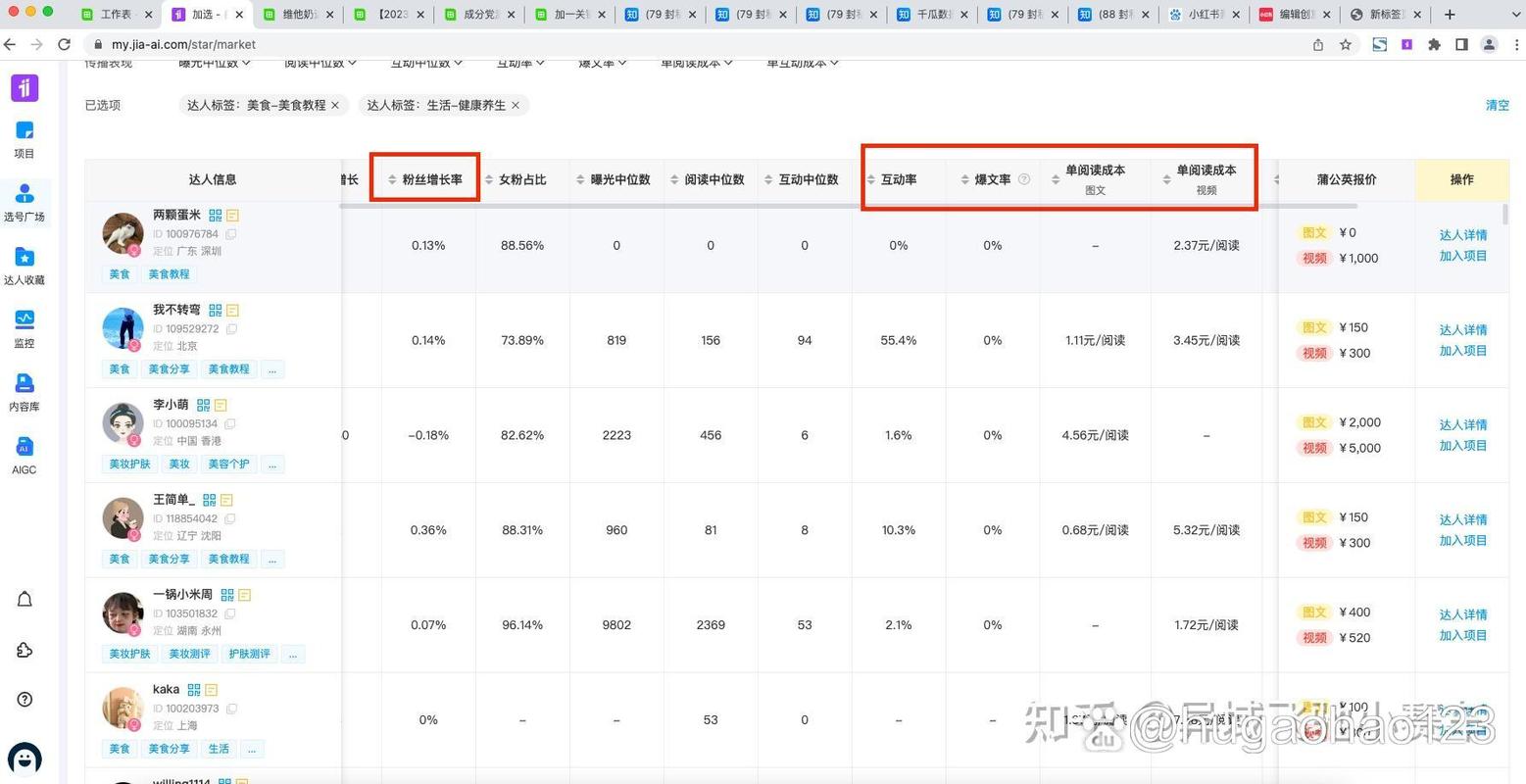The width and height of the screenshot is (1526, 784).
Task: Open the notification bell icon
Action: pyautogui.click(x=24, y=599)
